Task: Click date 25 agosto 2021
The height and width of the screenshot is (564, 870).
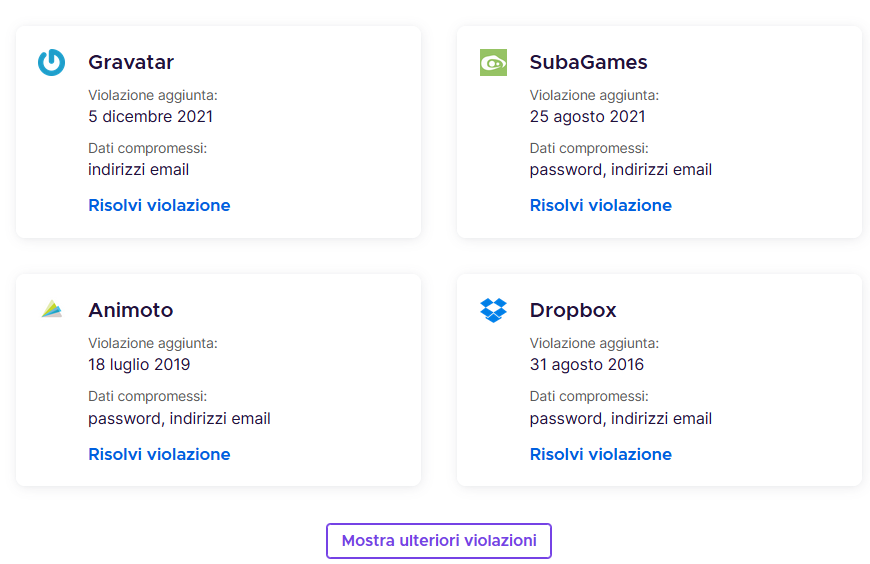Action: tap(588, 117)
